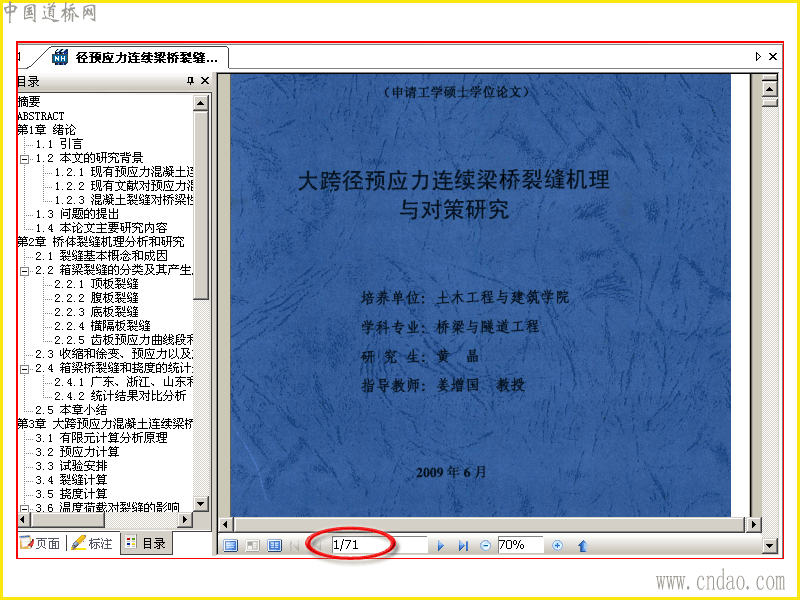Image resolution: width=800 pixels, height=600 pixels.
Task: Pin the 目录 panel pushpin icon
Action: 190,81
